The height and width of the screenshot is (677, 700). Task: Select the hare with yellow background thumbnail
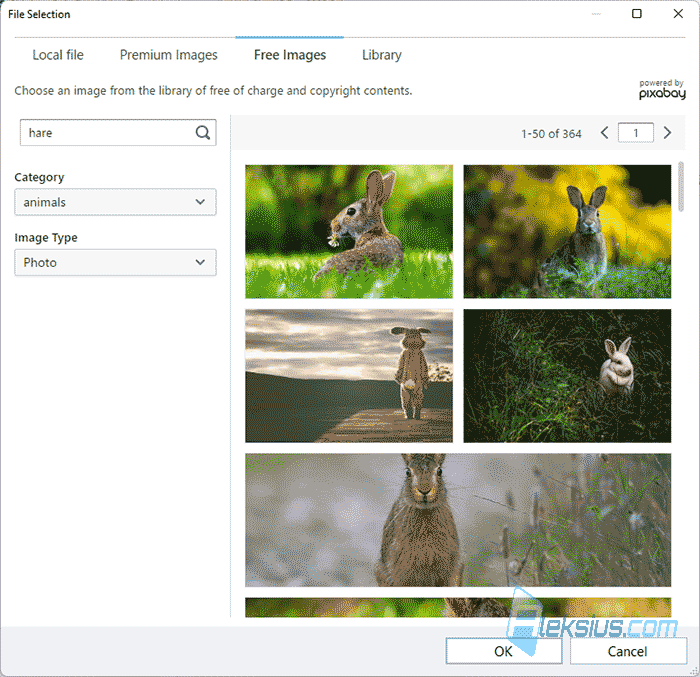(x=567, y=231)
